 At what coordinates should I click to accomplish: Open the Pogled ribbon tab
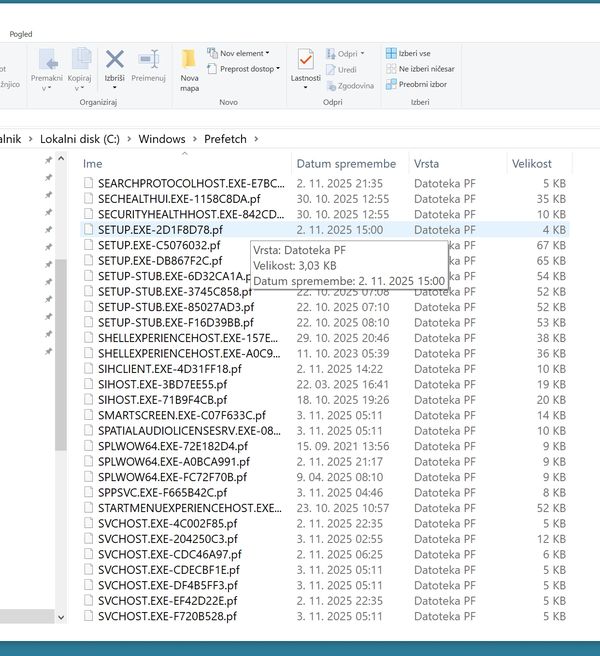point(21,33)
